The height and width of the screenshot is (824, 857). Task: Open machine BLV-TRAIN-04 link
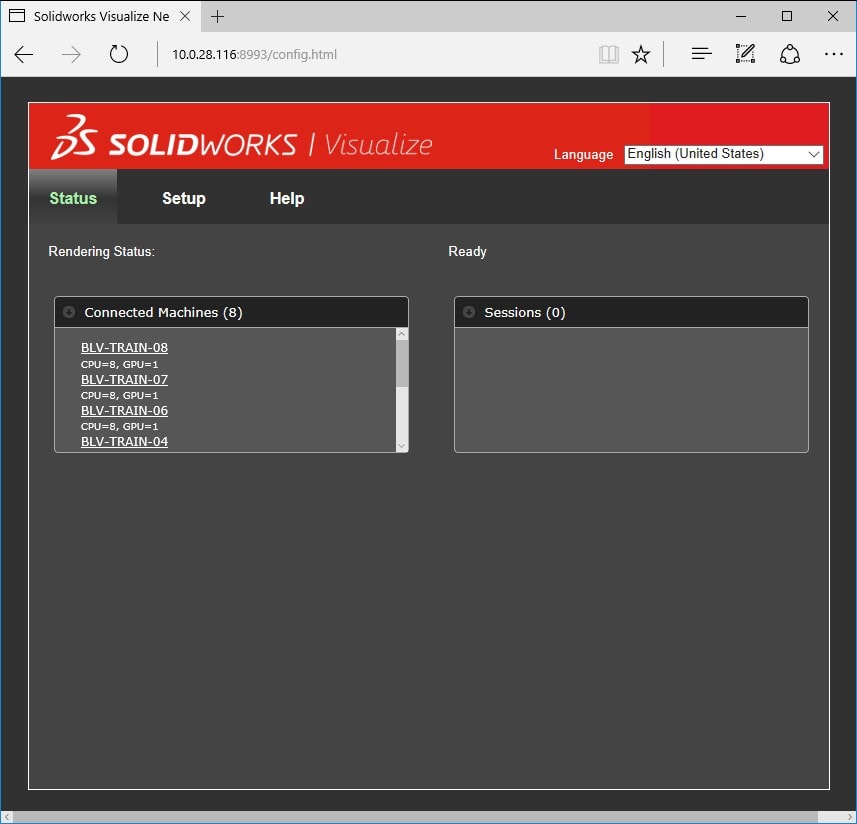click(124, 442)
